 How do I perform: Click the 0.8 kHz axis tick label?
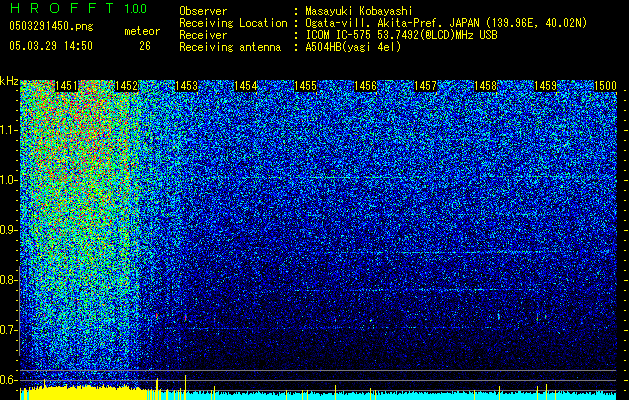(8, 280)
